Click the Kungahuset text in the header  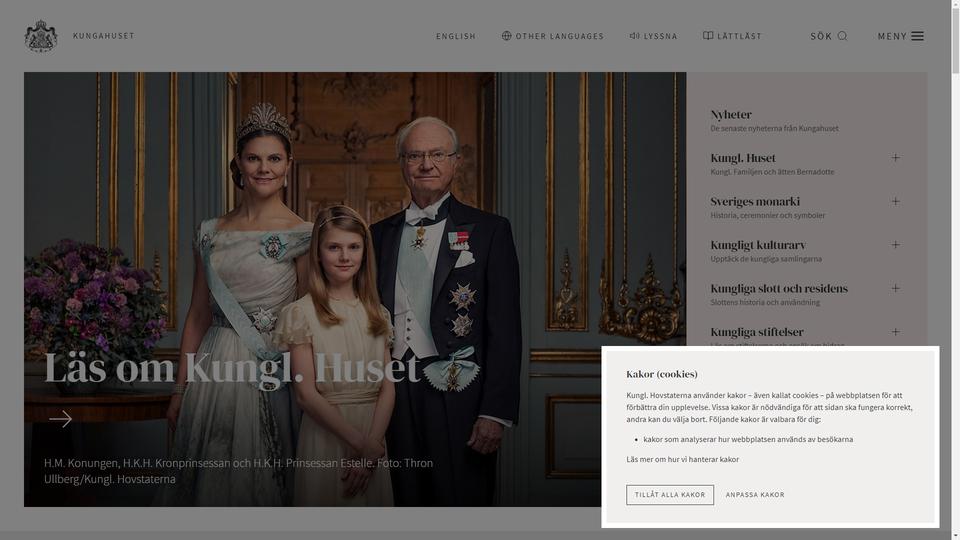pyautogui.click(x=103, y=36)
